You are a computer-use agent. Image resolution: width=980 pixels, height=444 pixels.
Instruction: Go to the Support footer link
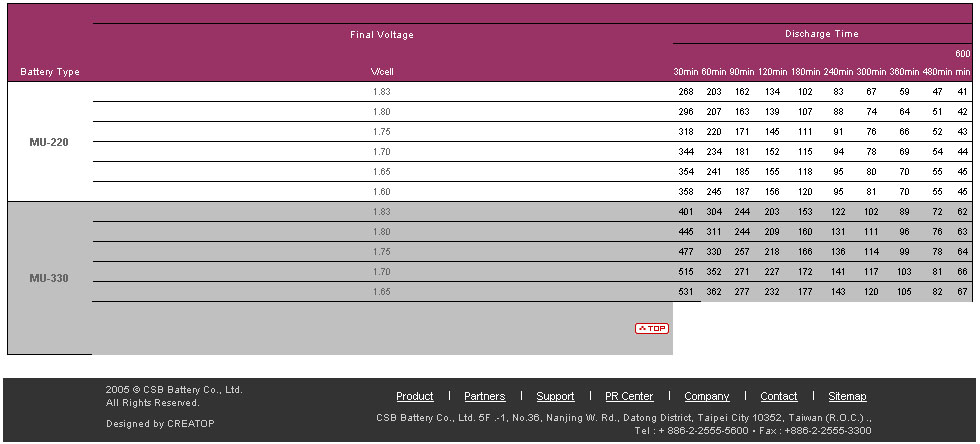point(555,396)
